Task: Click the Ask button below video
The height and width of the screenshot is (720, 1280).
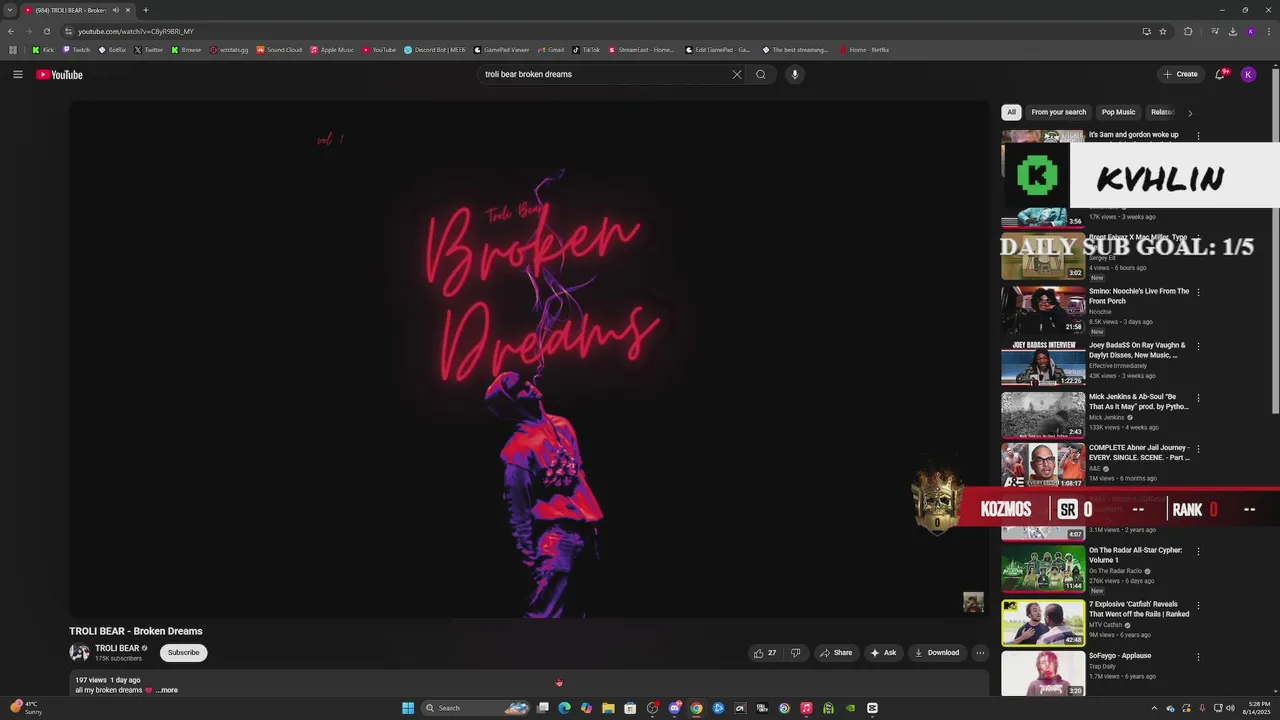Action: click(x=883, y=653)
